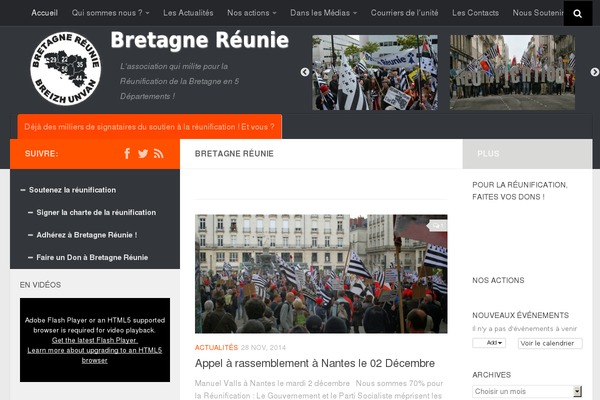Open Nantes rally article photo
Image resolution: width=600 pixels, height=400 pixels.
coord(321,274)
